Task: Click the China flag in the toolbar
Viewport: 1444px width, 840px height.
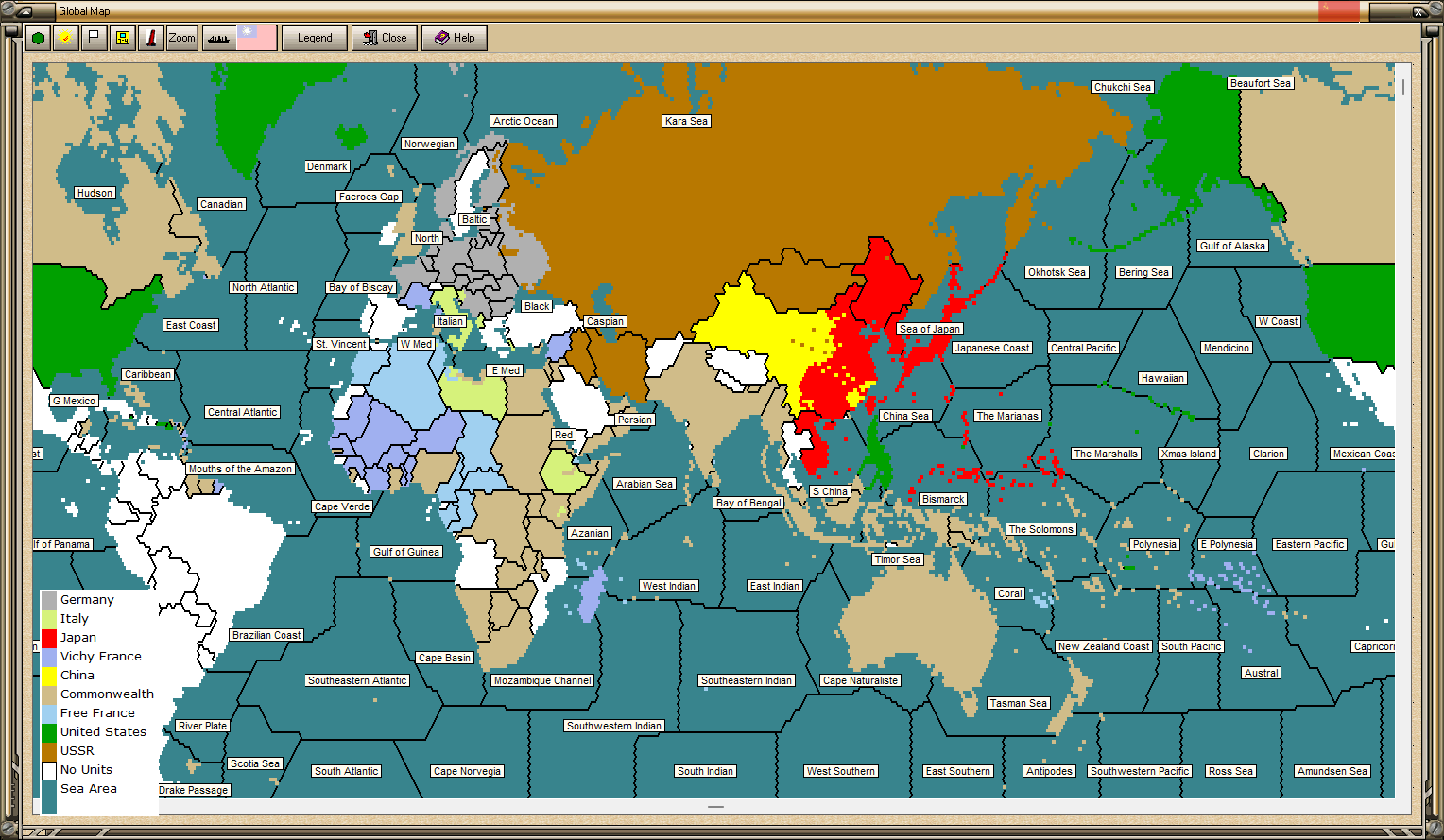Action: click(256, 38)
